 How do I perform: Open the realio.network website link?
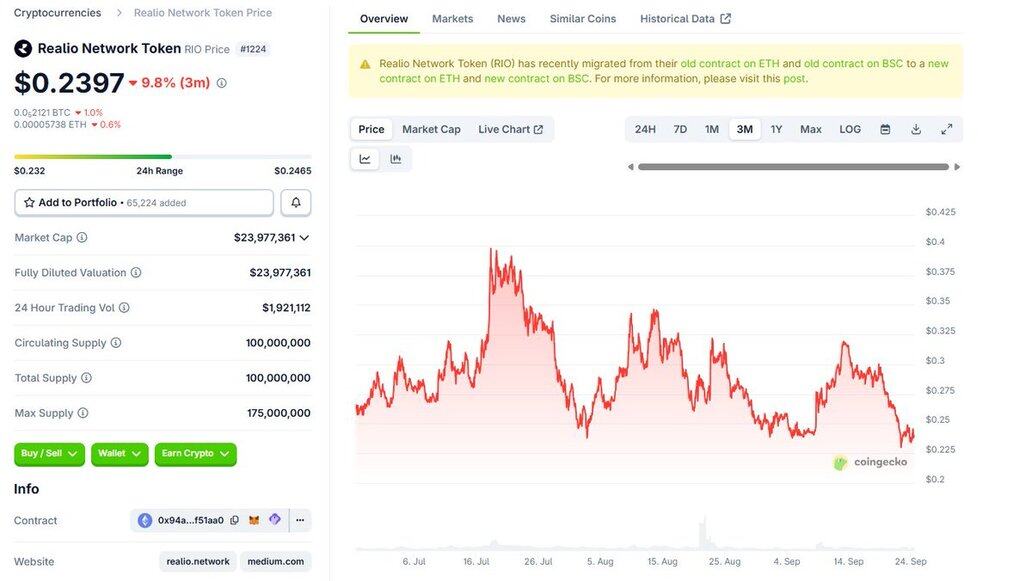(197, 562)
